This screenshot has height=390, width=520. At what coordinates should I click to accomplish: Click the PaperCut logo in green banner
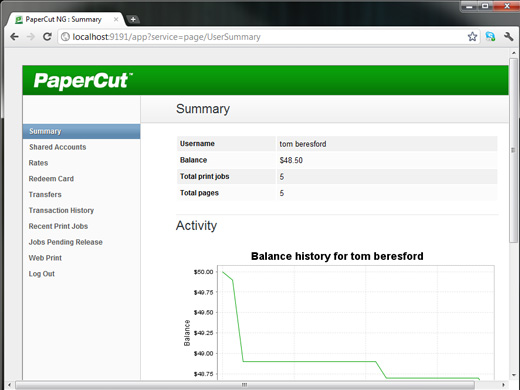[83, 81]
